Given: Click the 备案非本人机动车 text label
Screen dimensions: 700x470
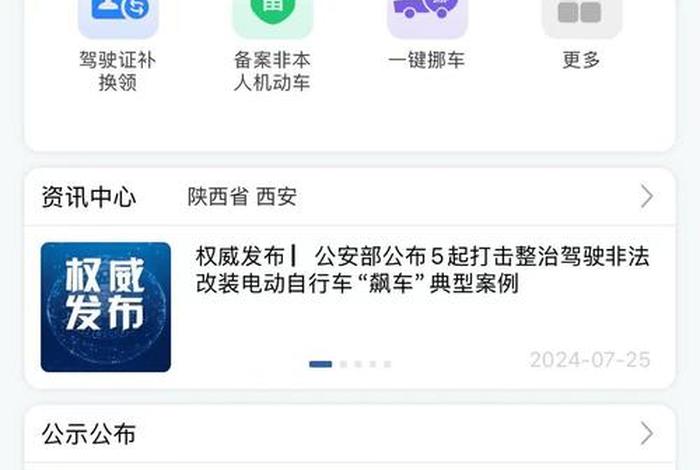Looking at the screenshot, I should click(x=272, y=71).
